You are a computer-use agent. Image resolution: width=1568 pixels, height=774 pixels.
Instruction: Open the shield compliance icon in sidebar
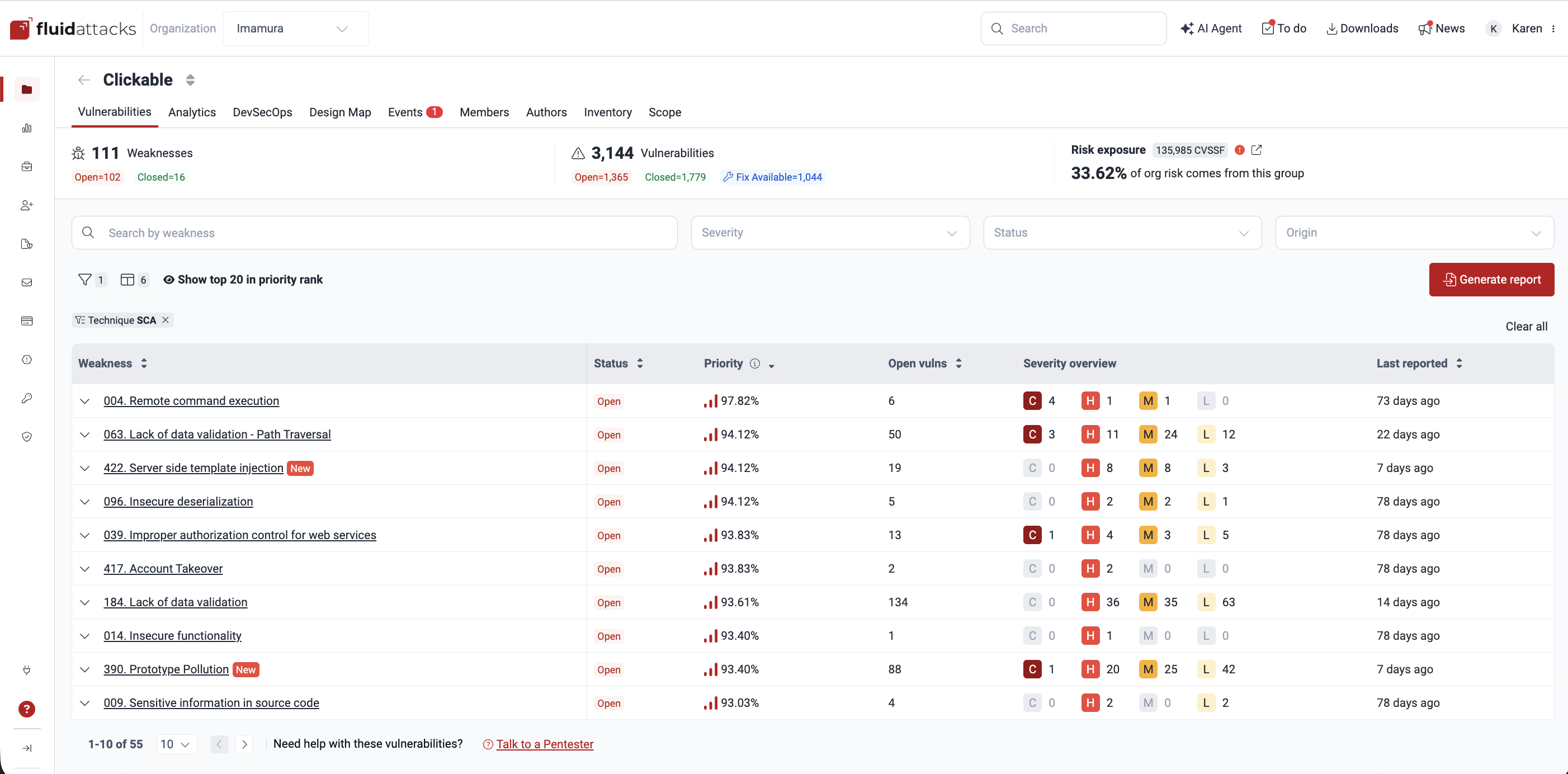[27, 436]
